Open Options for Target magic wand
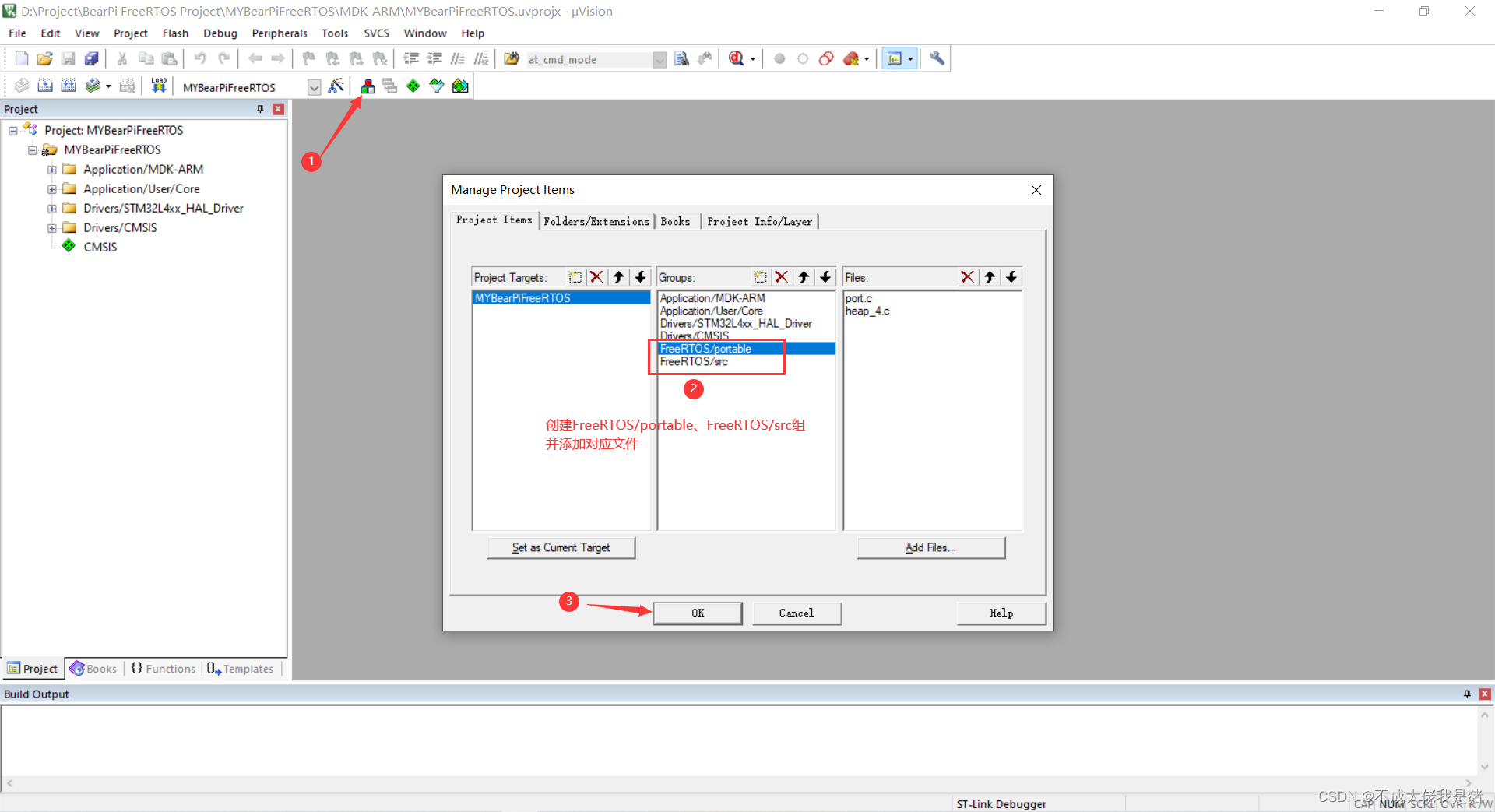This screenshot has height=812, width=1495. (x=336, y=86)
